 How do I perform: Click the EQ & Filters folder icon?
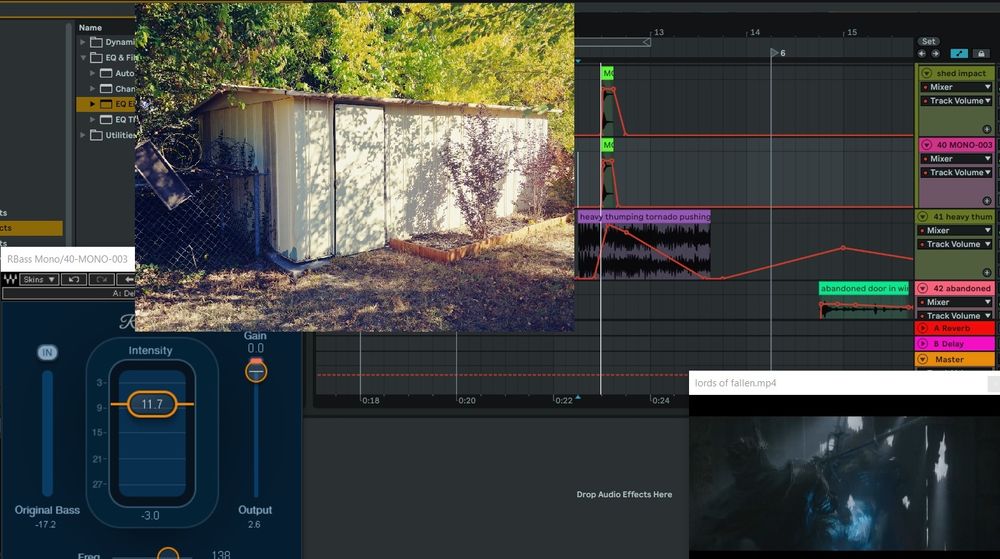tap(96, 57)
